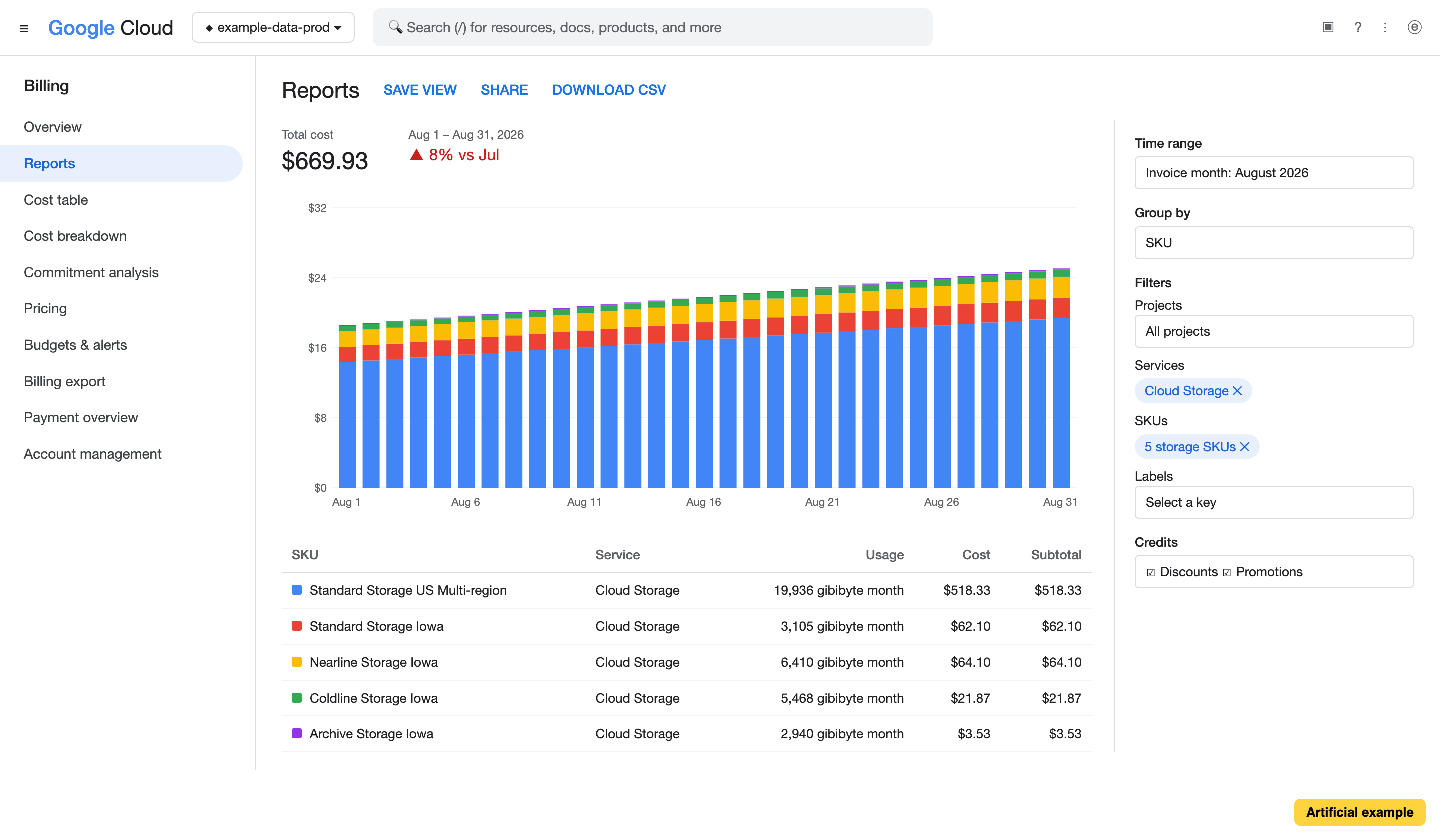Viewport: 1440px width, 840px height.
Task: Open the Group by SKU dropdown
Action: [x=1273, y=243]
